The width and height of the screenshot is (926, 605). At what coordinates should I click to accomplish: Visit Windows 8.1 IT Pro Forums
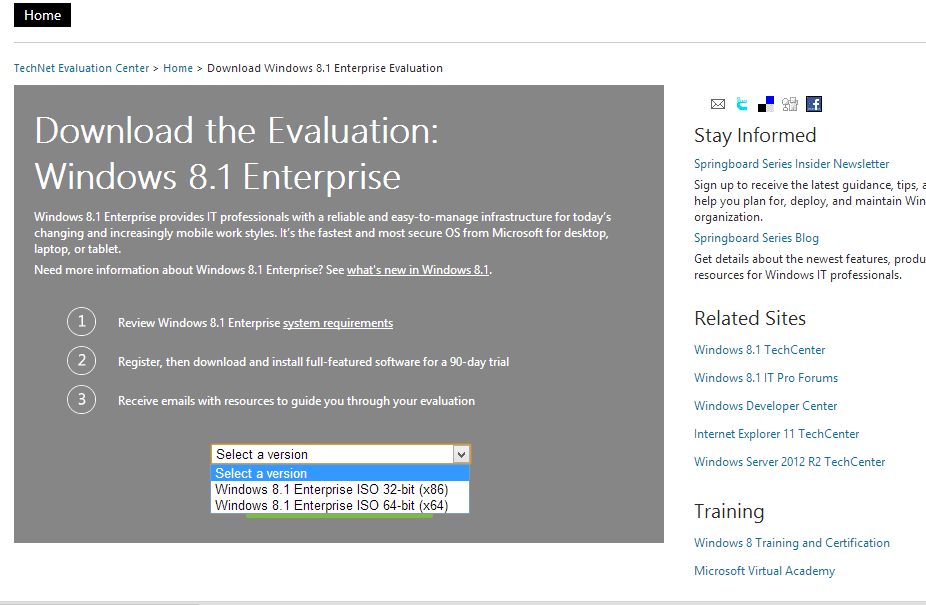[x=766, y=378]
